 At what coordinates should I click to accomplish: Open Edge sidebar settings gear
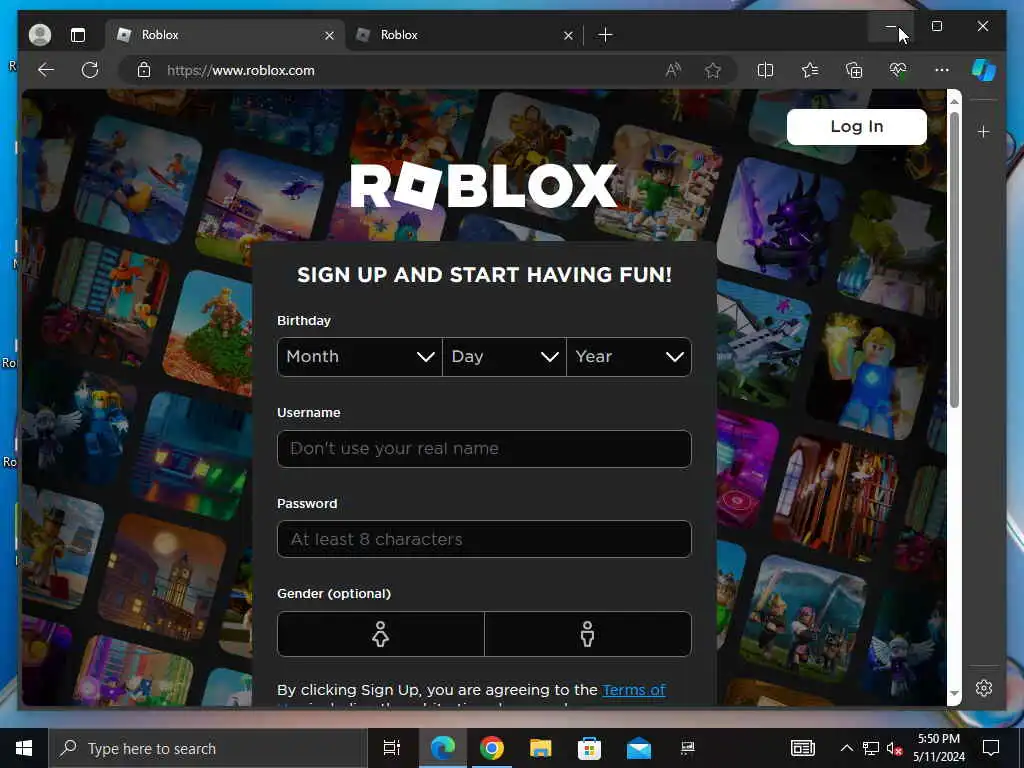[x=984, y=688]
